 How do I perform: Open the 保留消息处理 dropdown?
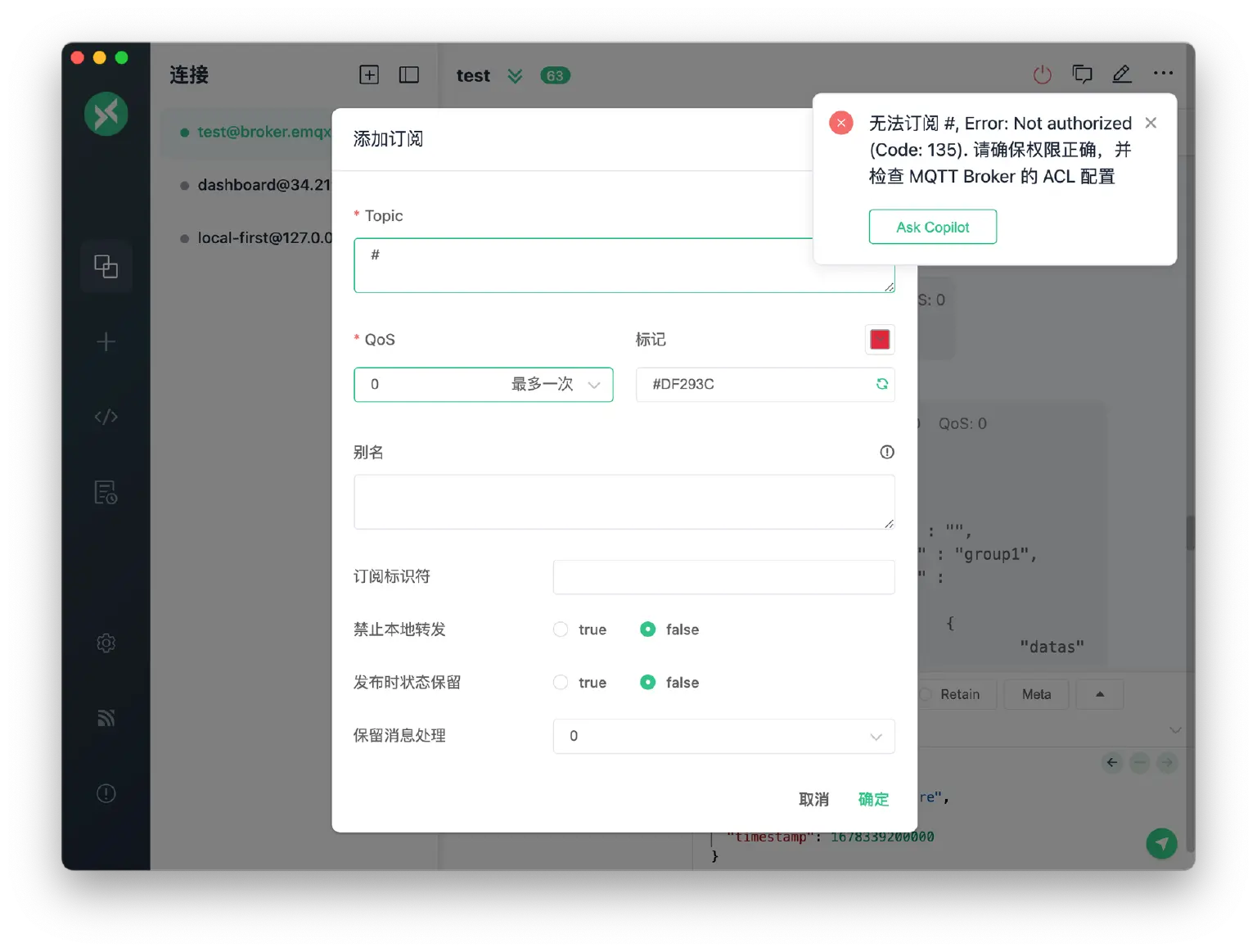(723, 736)
